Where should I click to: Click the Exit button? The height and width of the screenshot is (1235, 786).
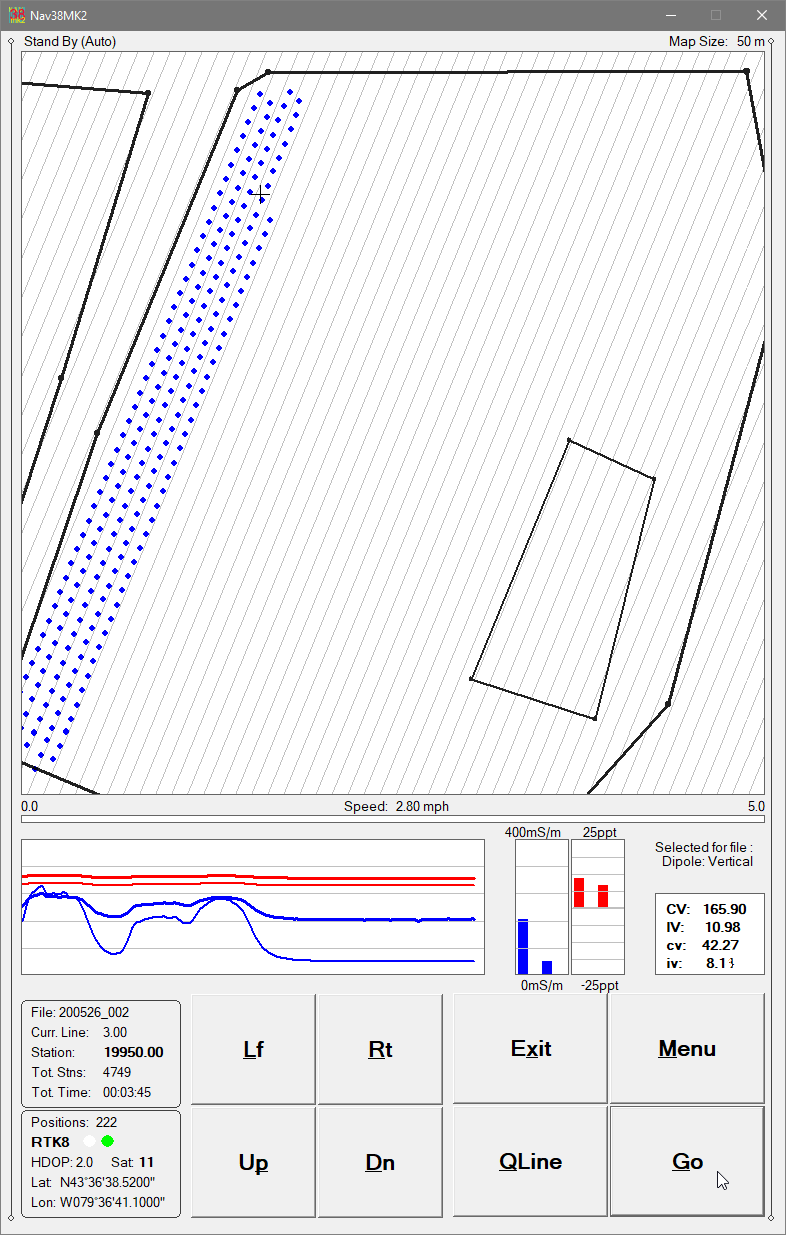click(x=530, y=1049)
